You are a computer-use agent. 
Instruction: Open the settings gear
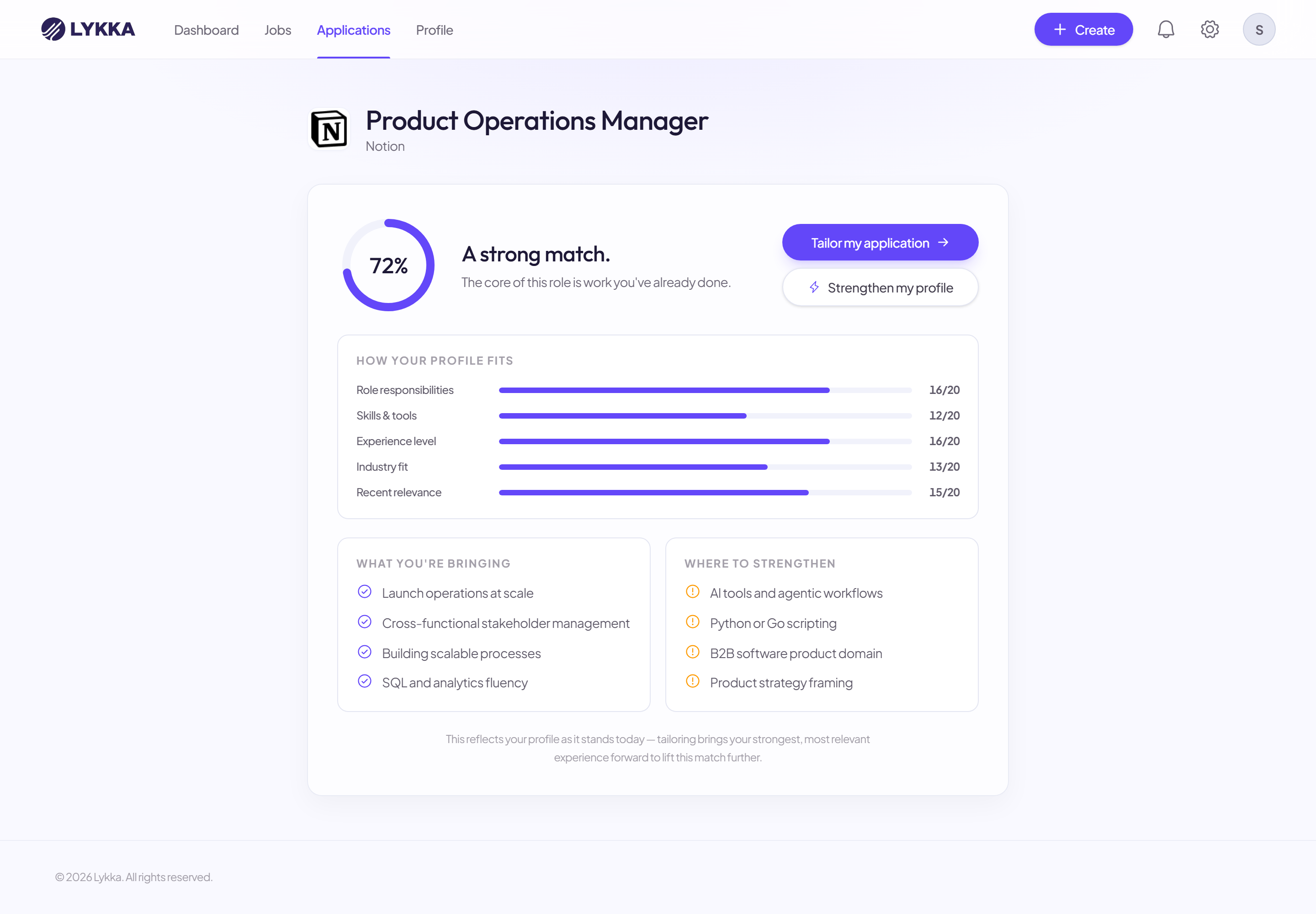pos(1210,29)
